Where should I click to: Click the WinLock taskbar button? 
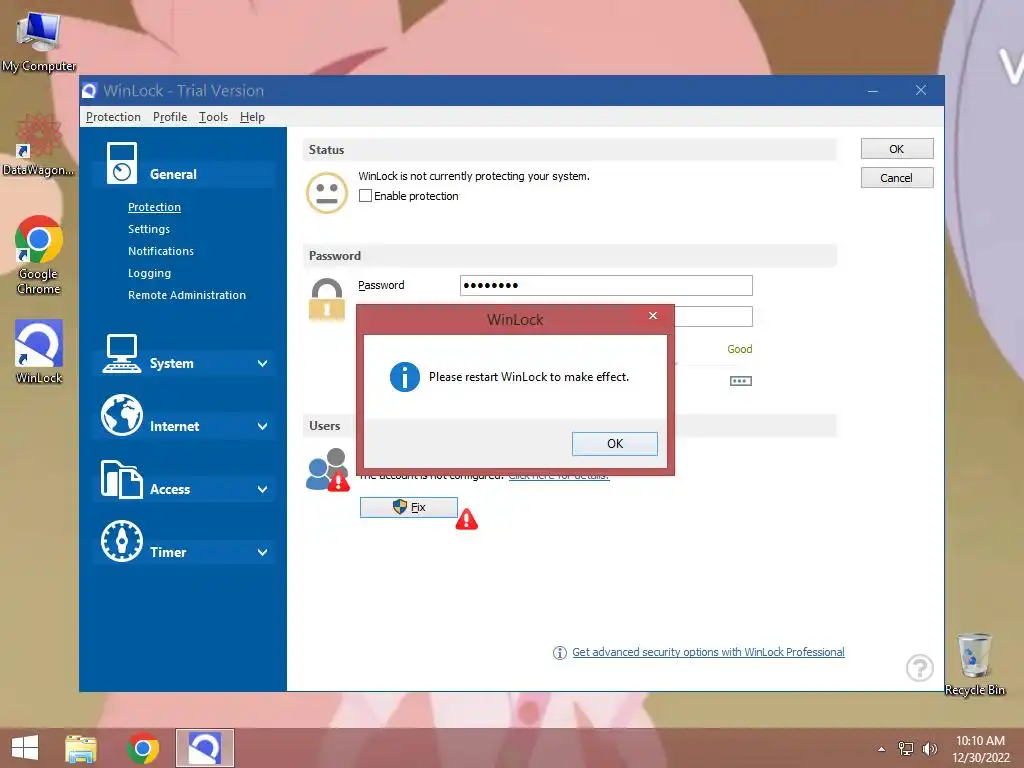click(x=204, y=748)
